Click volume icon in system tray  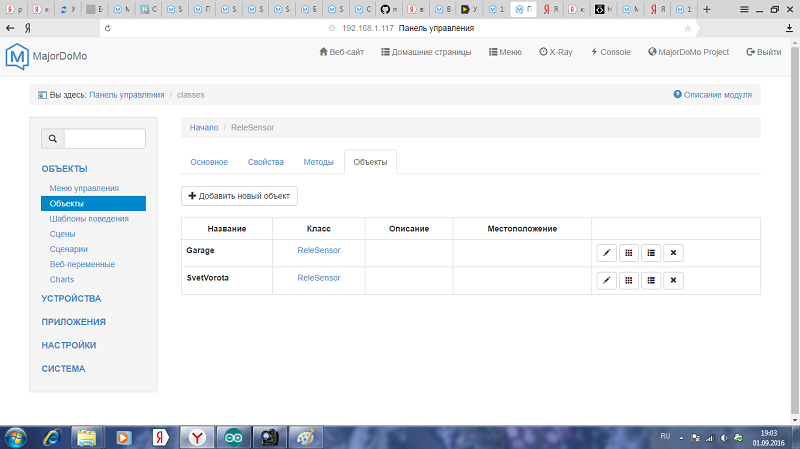click(x=724, y=438)
